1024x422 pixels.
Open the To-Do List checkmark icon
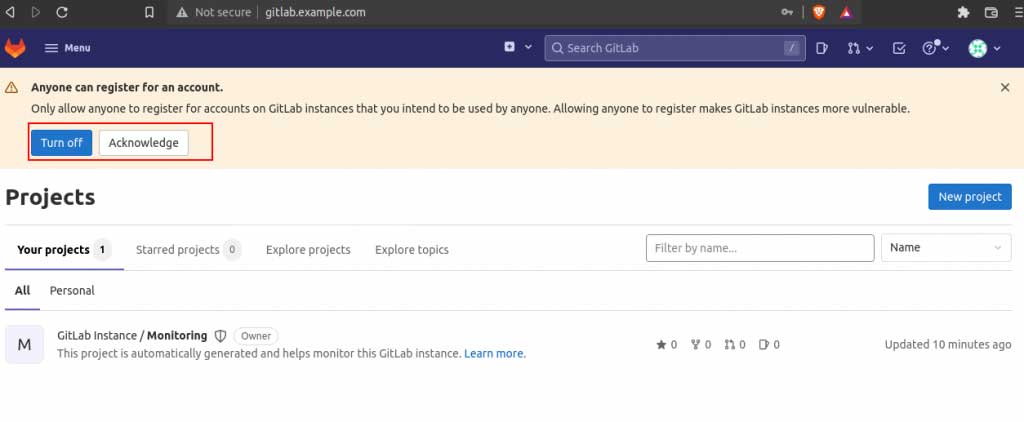click(898, 48)
